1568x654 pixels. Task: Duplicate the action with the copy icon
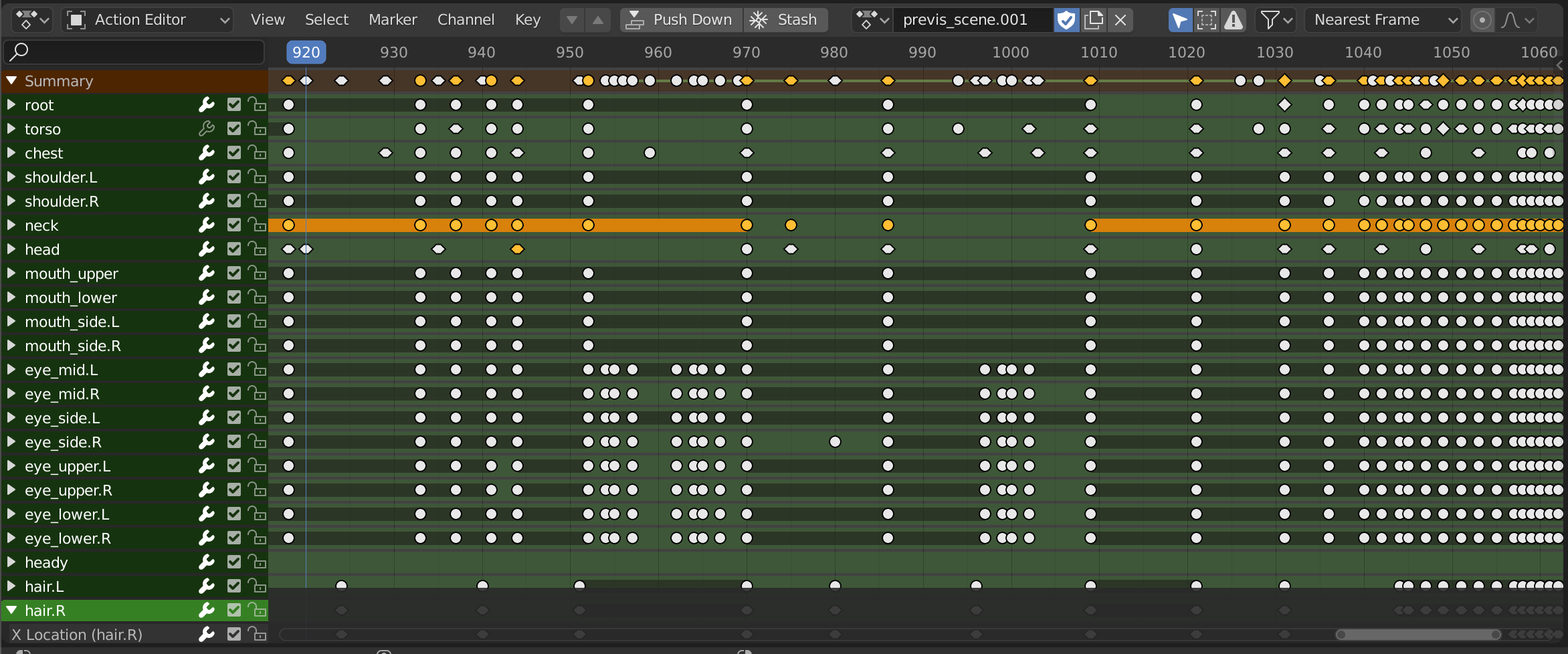tap(1094, 20)
